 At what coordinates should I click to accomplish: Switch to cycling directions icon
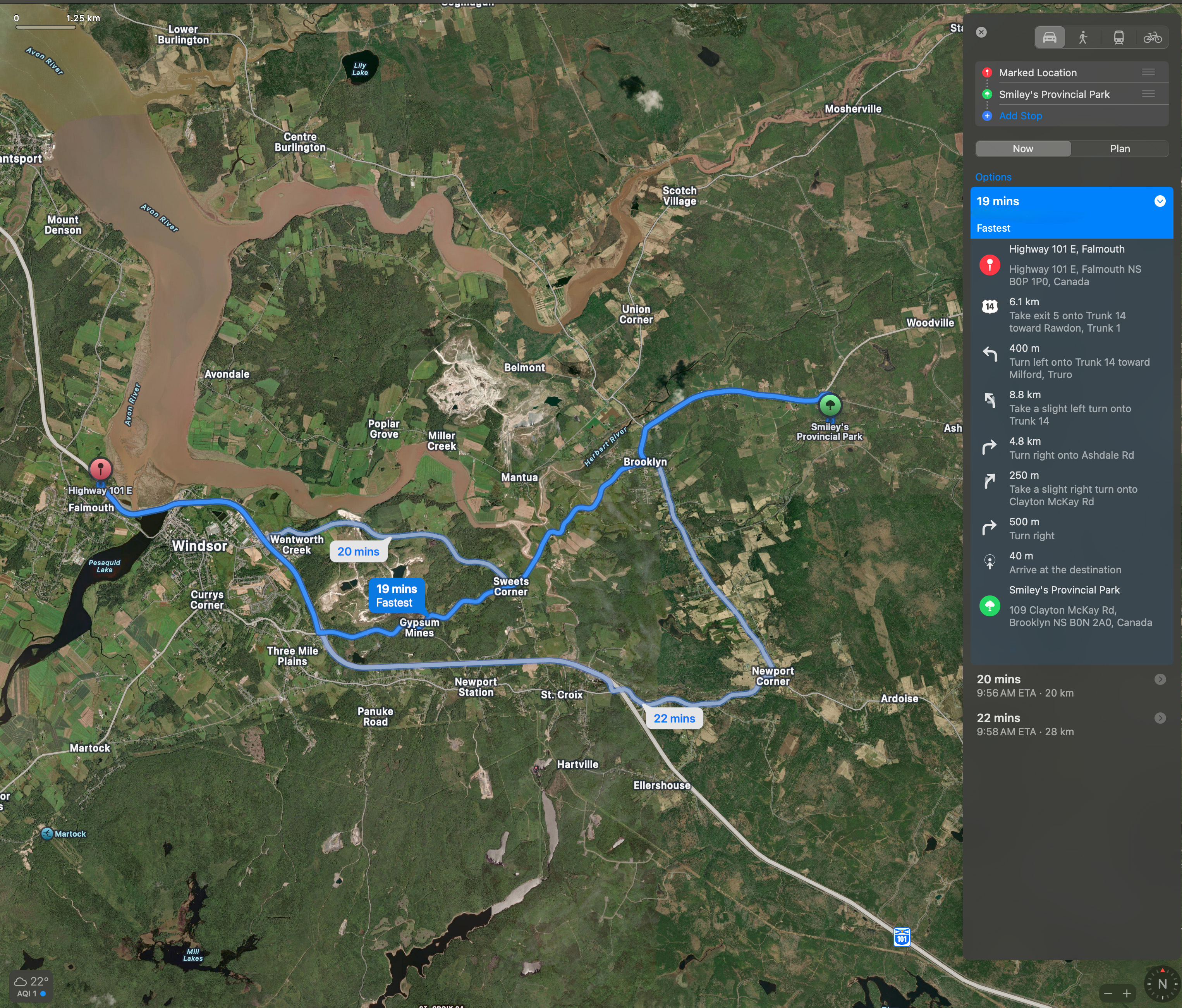click(x=1152, y=38)
